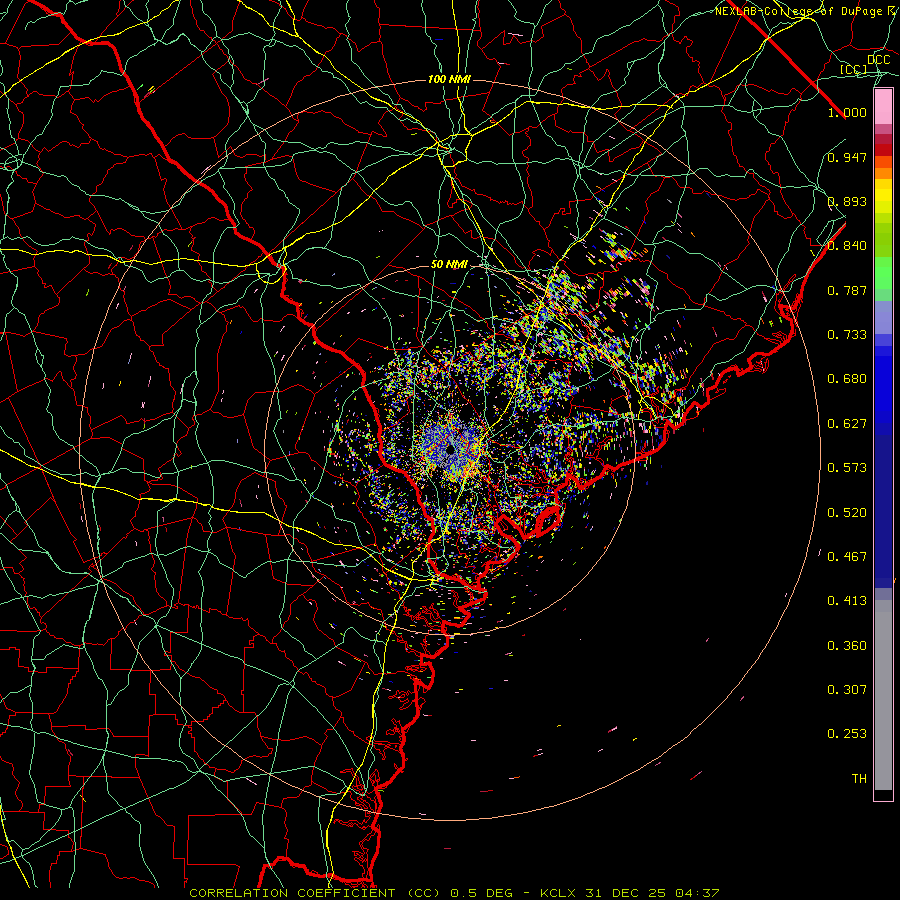This screenshot has height=900, width=900.
Task: Click the 0.840 scale value
Action: pyautogui.click(x=847, y=246)
